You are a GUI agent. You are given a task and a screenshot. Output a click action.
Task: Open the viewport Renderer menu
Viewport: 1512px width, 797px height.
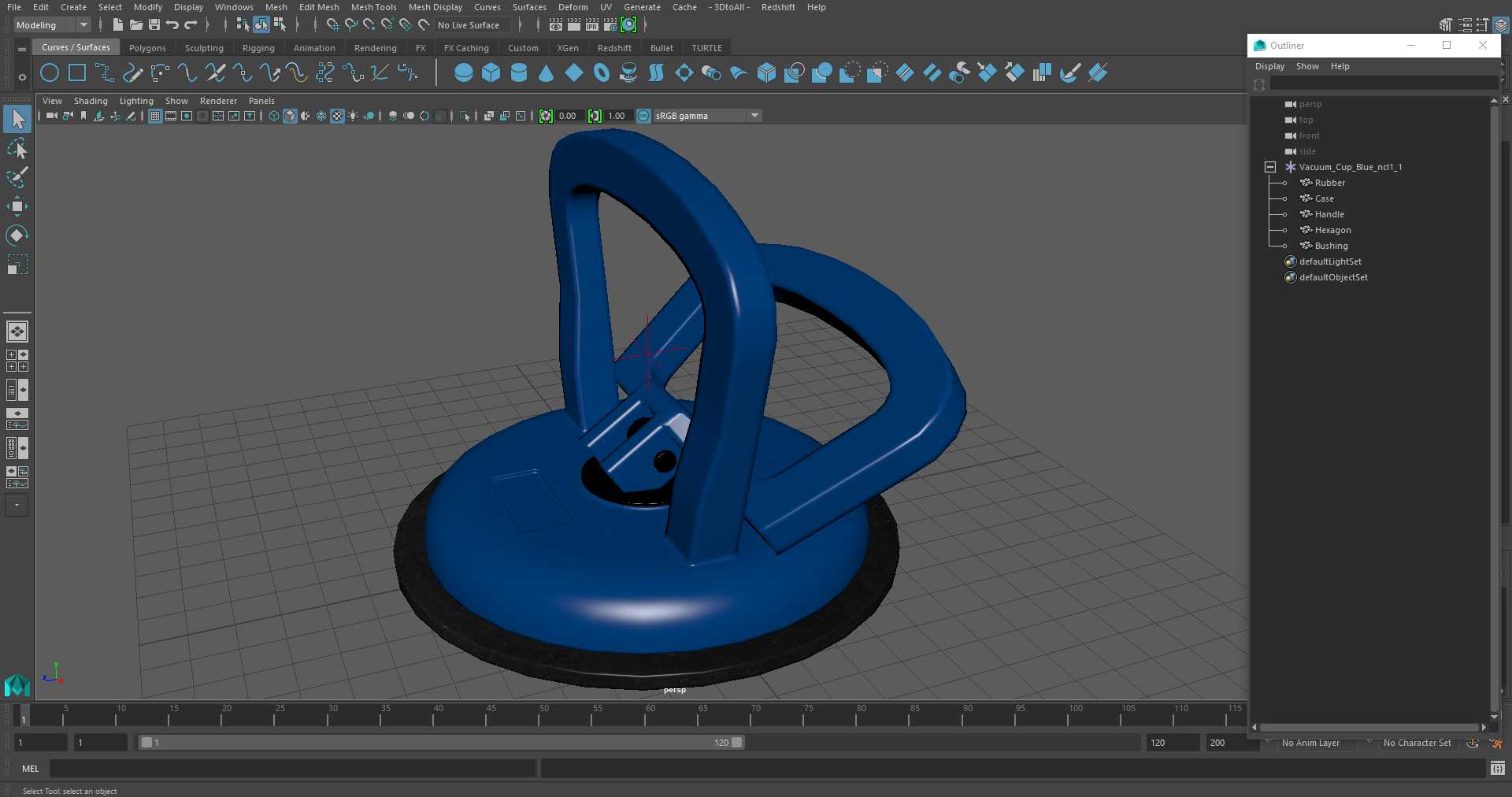218,101
